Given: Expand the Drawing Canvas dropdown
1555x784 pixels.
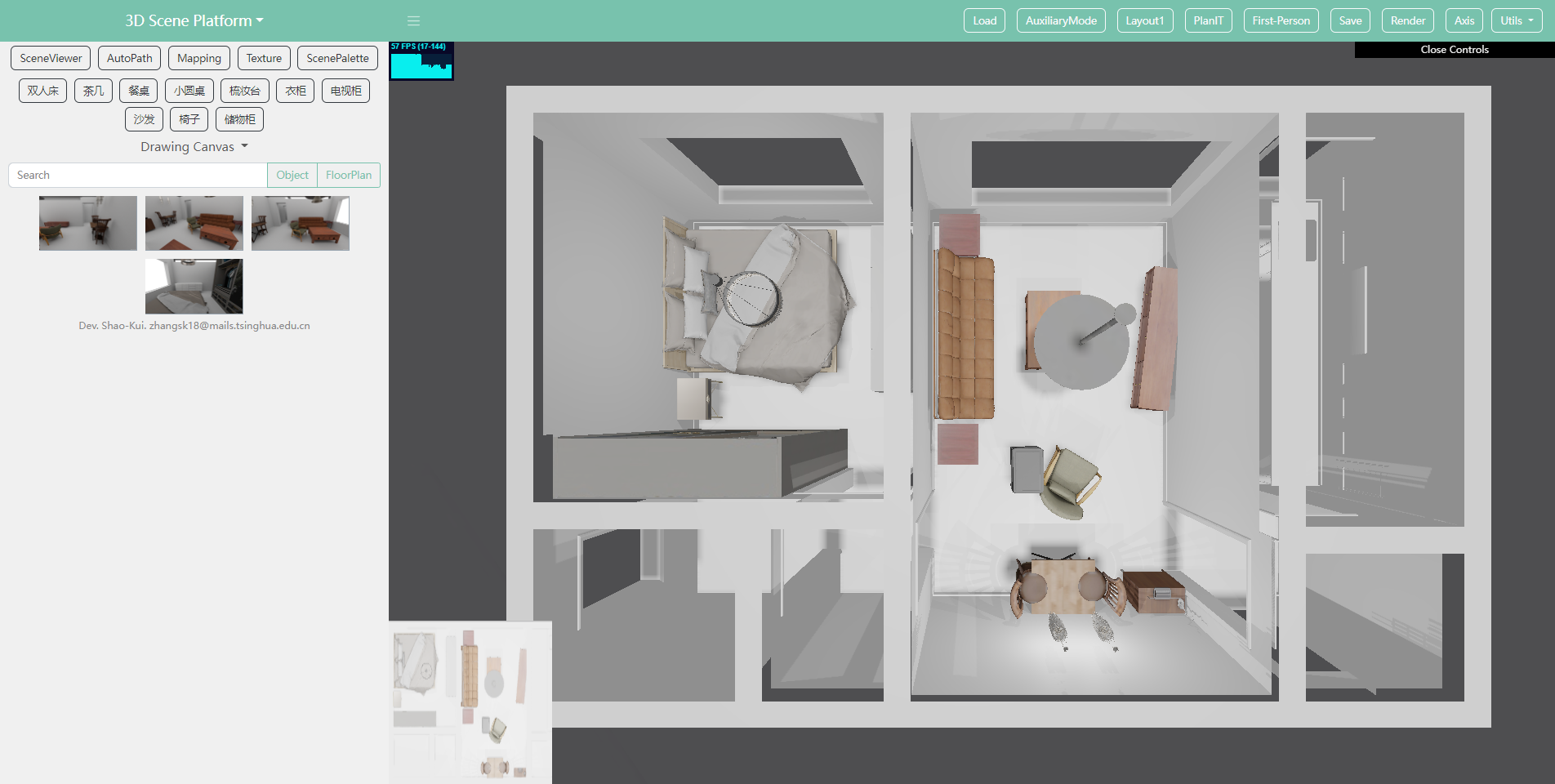Looking at the screenshot, I should pos(194,147).
